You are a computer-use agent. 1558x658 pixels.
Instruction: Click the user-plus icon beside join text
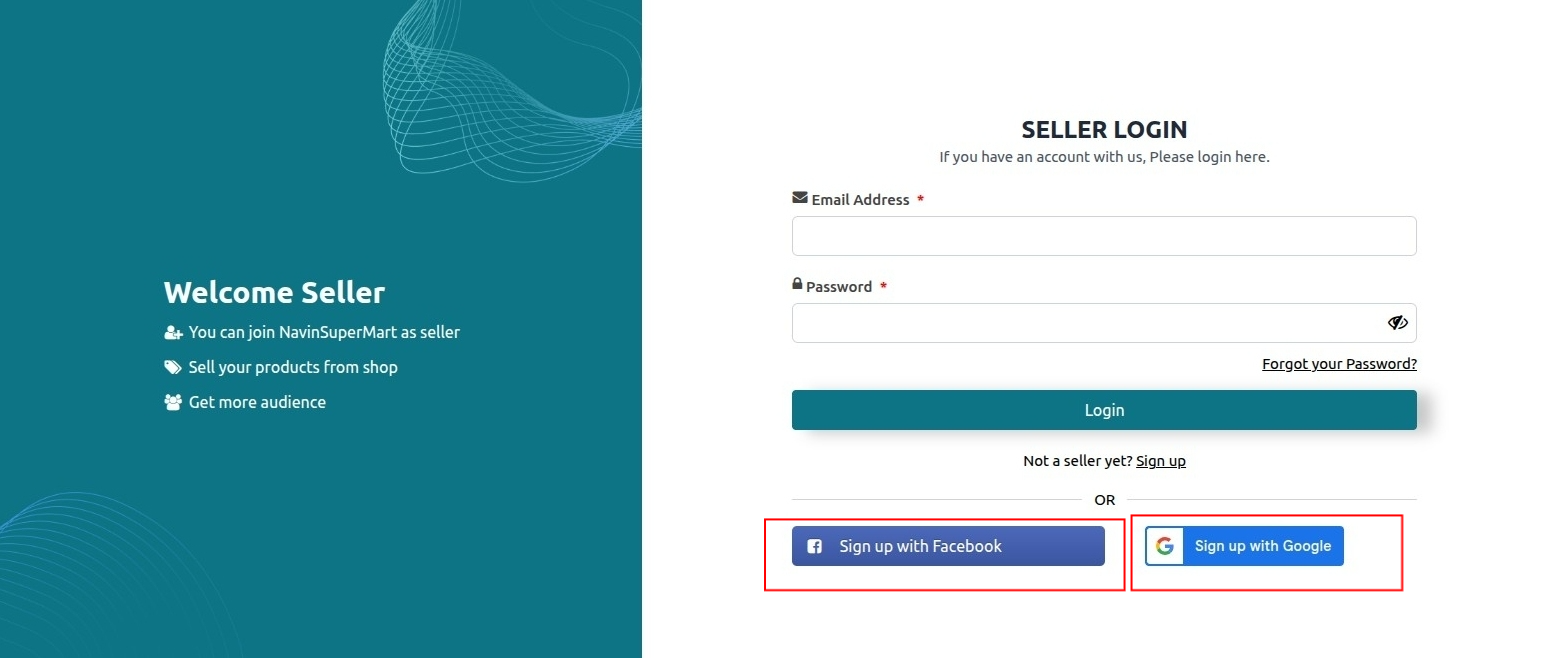(173, 332)
